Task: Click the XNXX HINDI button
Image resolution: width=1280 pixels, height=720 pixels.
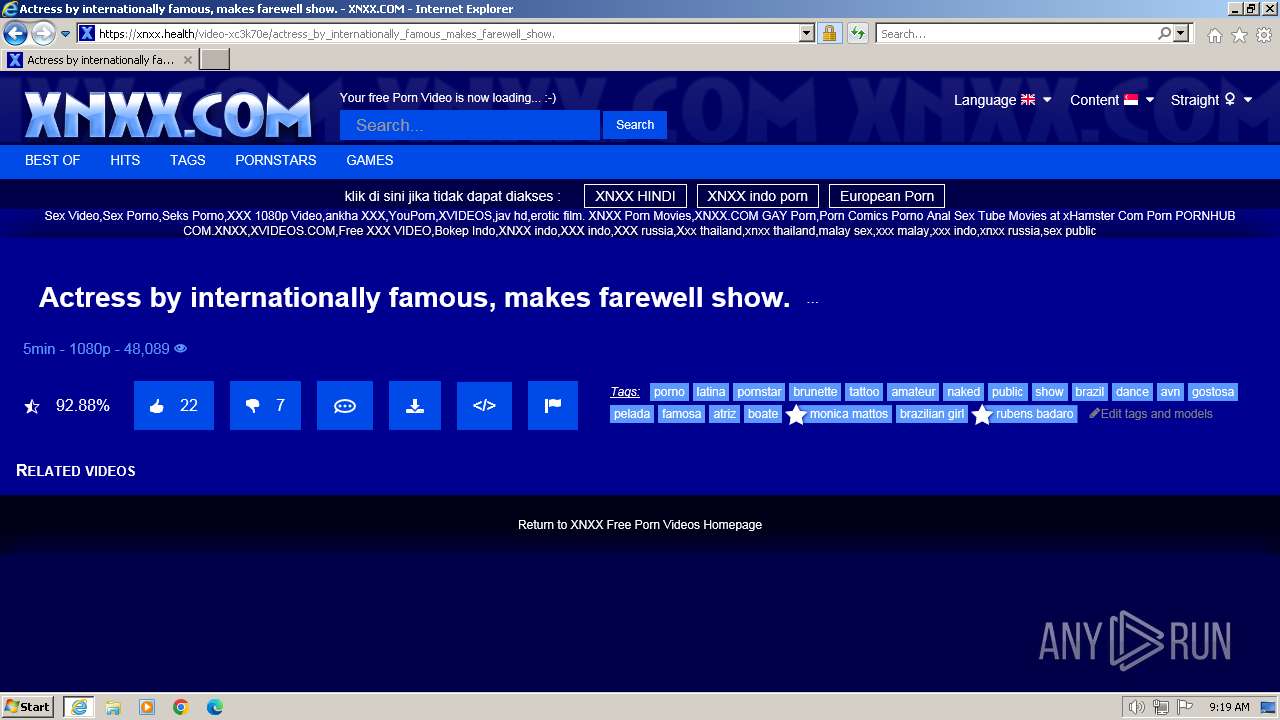Action: tap(635, 196)
